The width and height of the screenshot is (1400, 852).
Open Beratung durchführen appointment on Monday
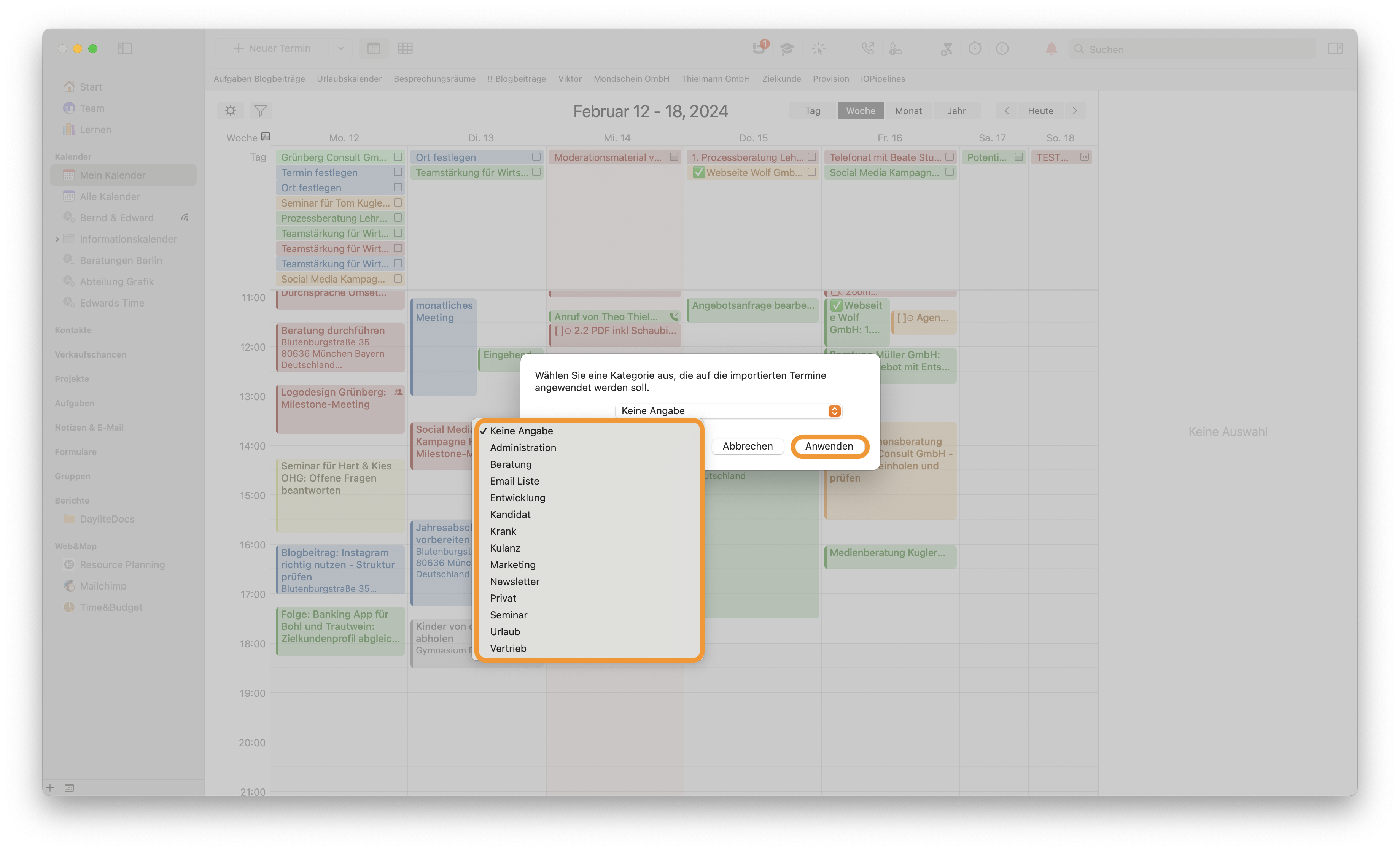pyautogui.click(x=340, y=347)
